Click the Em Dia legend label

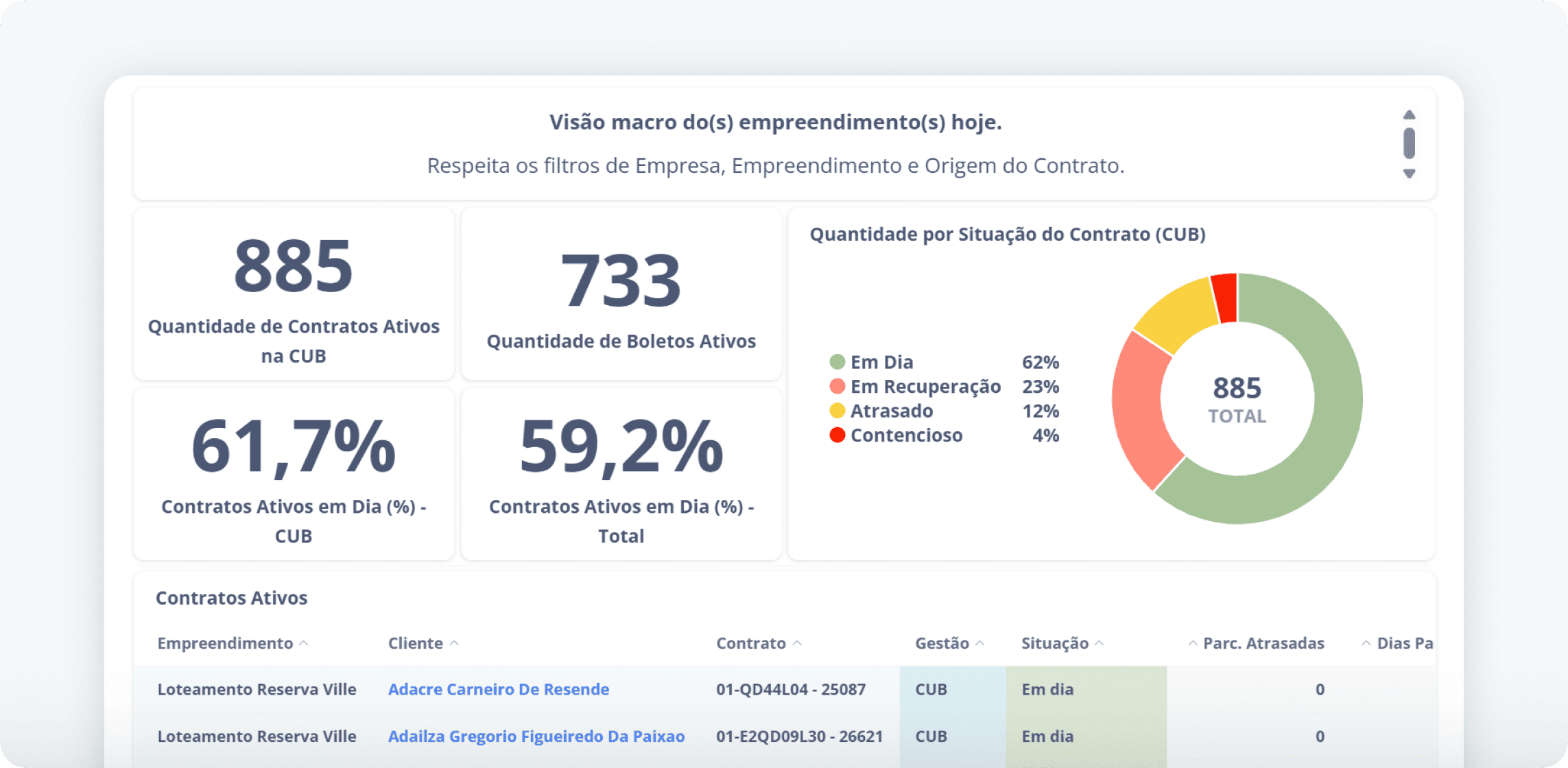click(882, 361)
